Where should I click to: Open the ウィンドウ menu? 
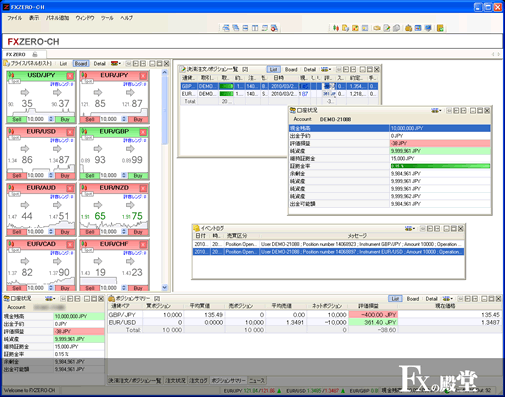click(x=85, y=18)
